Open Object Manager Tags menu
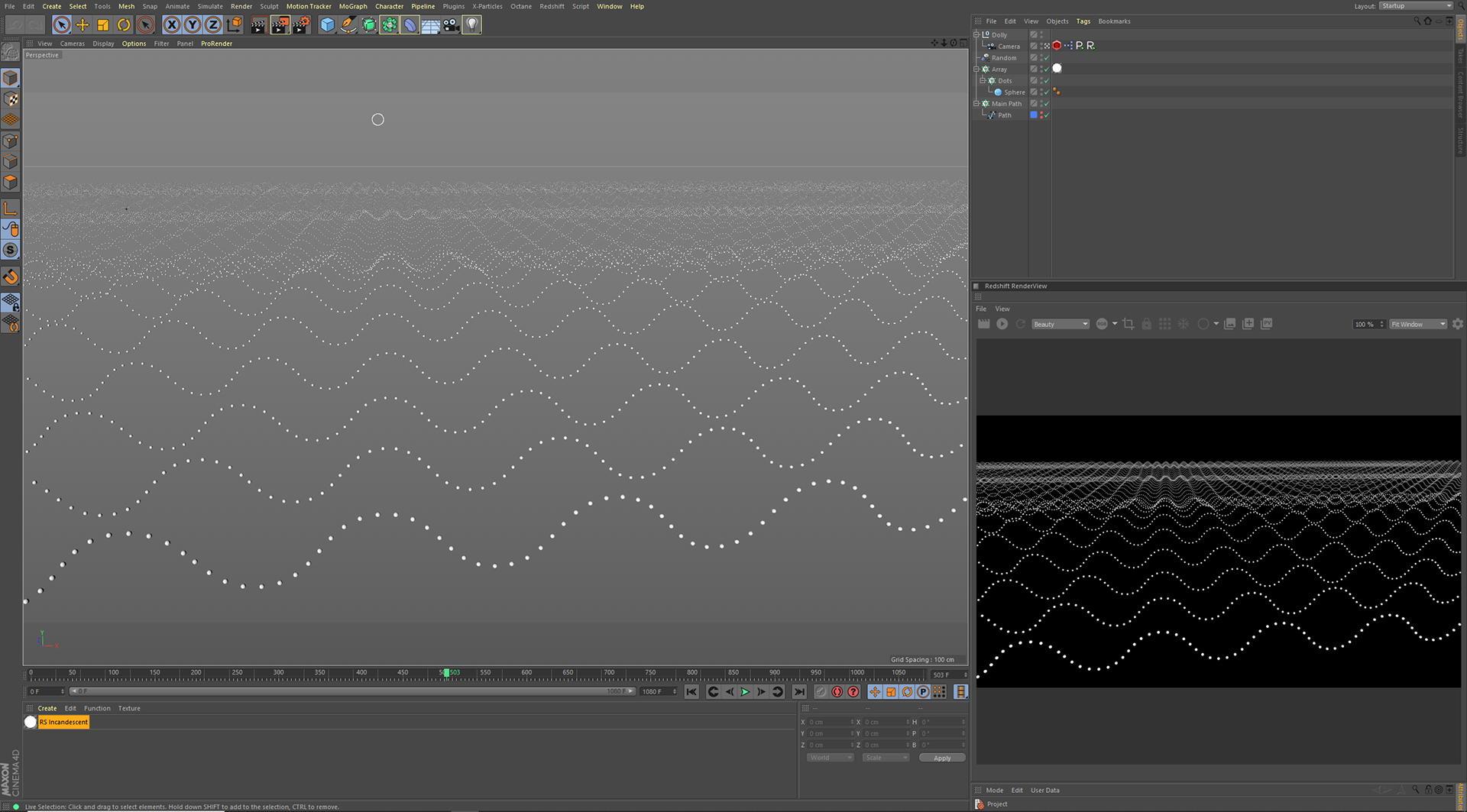1467x812 pixels. 1083,21
